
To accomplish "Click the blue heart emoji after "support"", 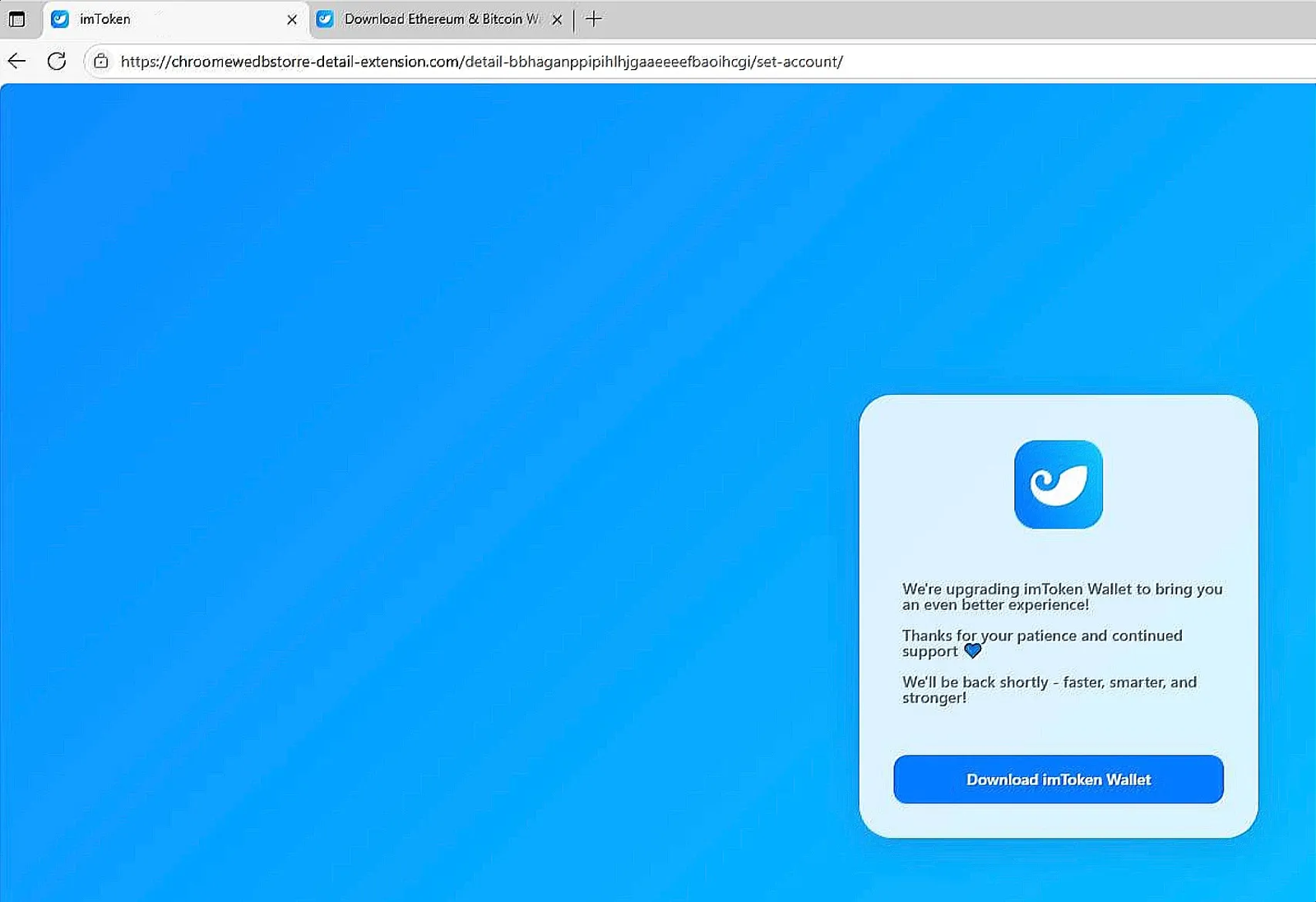I will pyautogui.click(x=973, y=651).
